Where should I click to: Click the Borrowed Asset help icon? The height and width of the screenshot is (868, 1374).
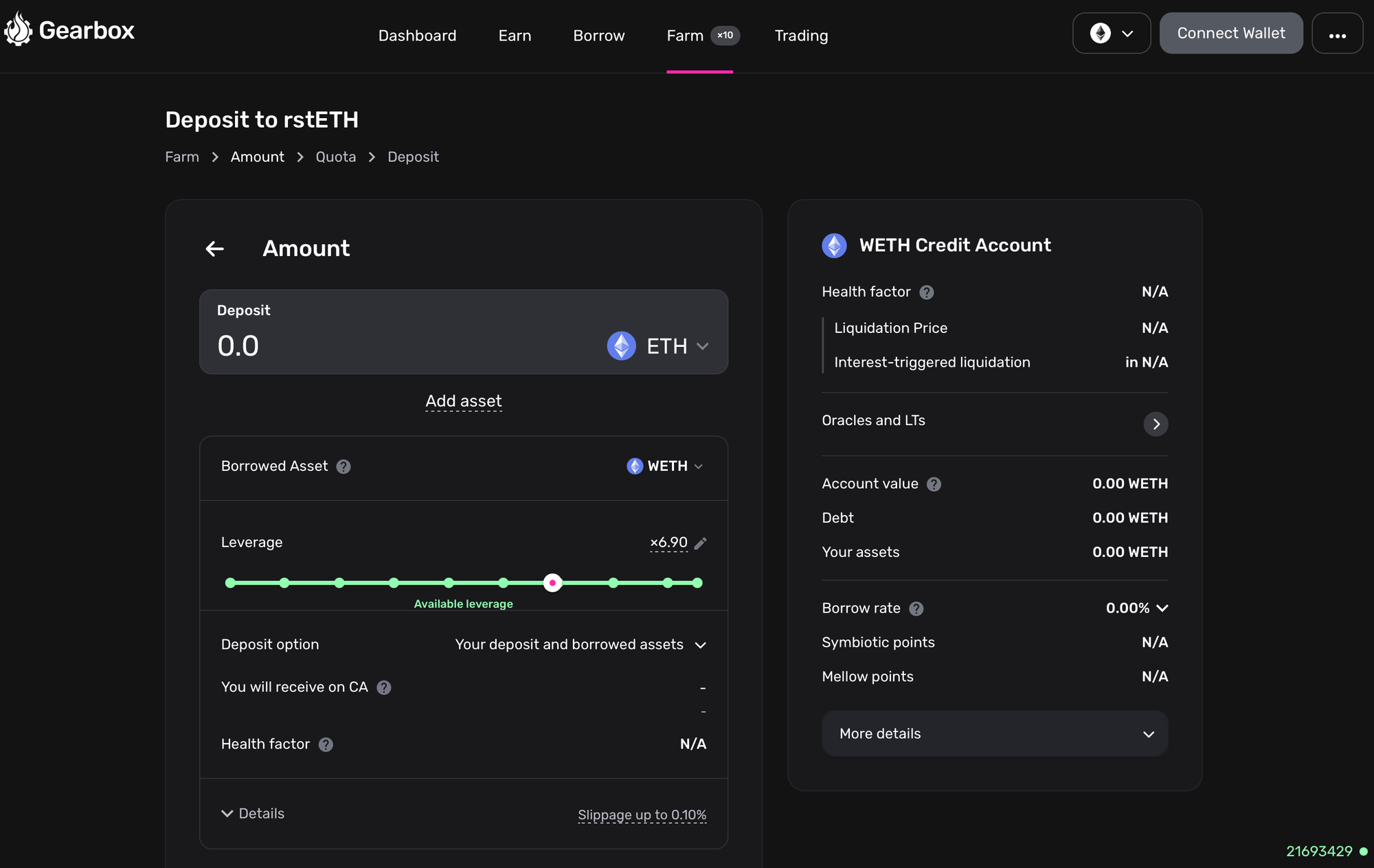[343, 466]
